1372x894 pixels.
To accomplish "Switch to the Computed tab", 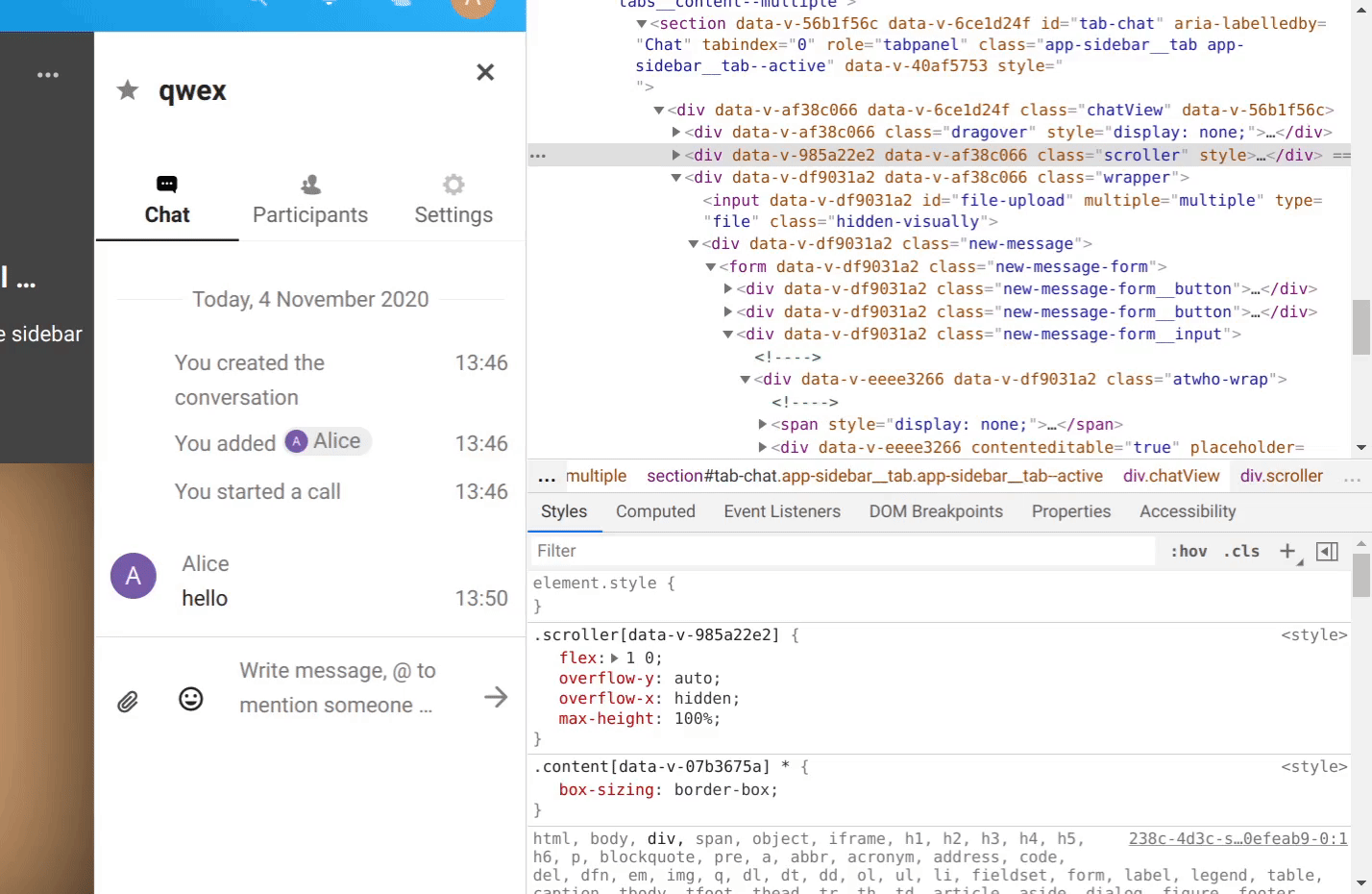I will click(x=655, y=511).
